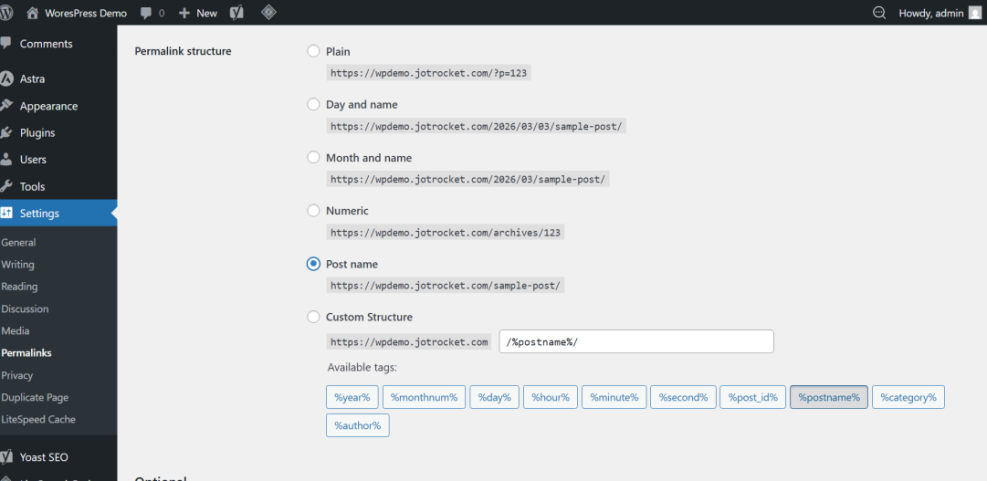The height and width of the screenshot is (481, 987).
Task: Click the Available tags label
Action: 363,367
